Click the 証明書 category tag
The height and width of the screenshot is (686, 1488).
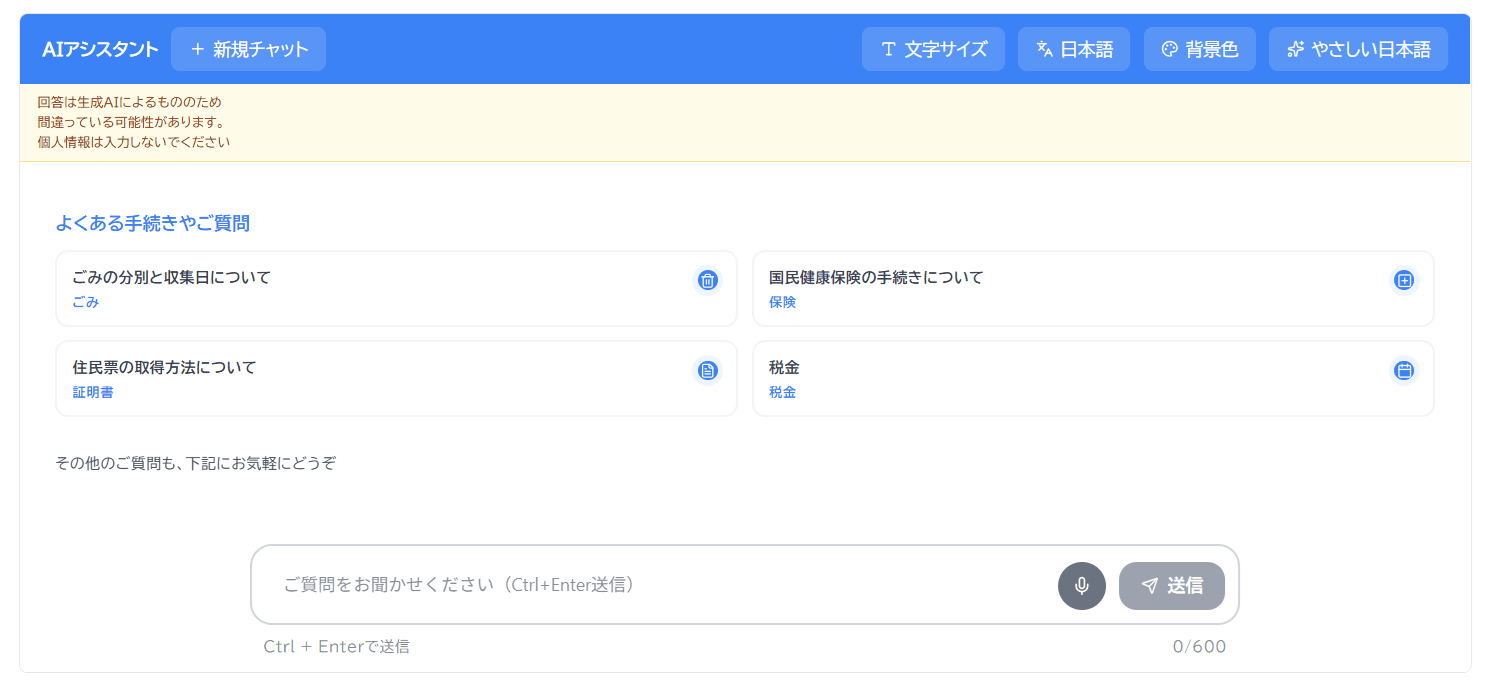(x=92, y=392)
